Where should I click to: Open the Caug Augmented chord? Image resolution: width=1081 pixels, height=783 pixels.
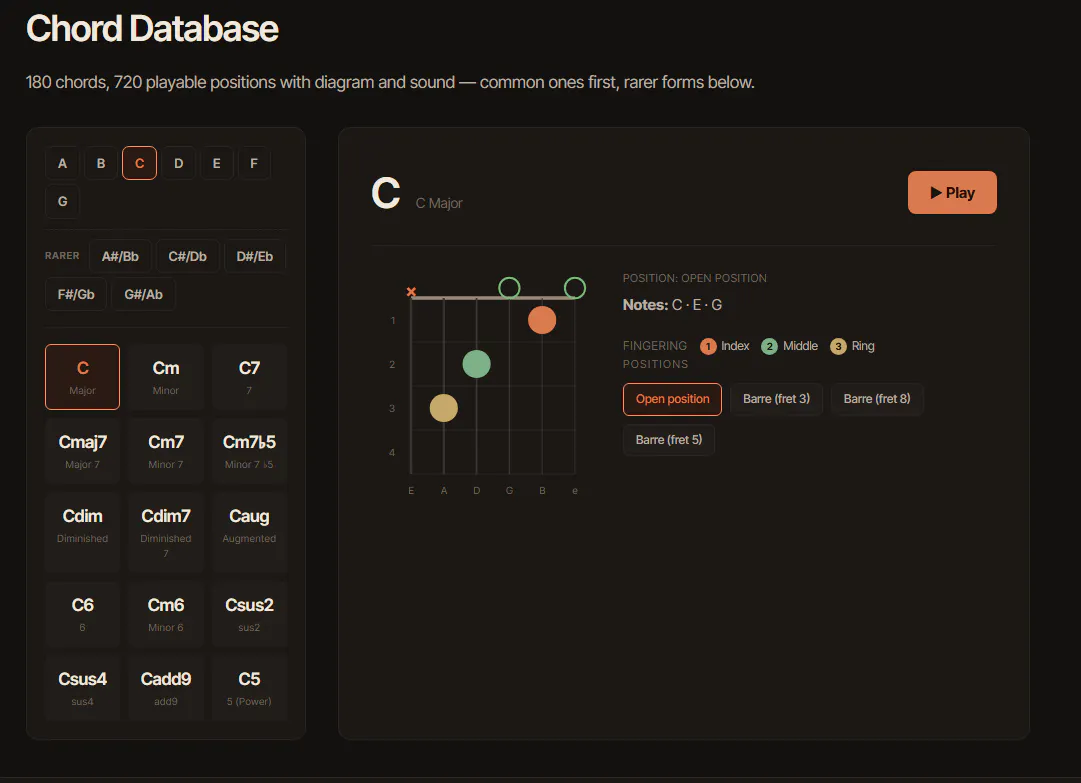click(x=249, y=532)
